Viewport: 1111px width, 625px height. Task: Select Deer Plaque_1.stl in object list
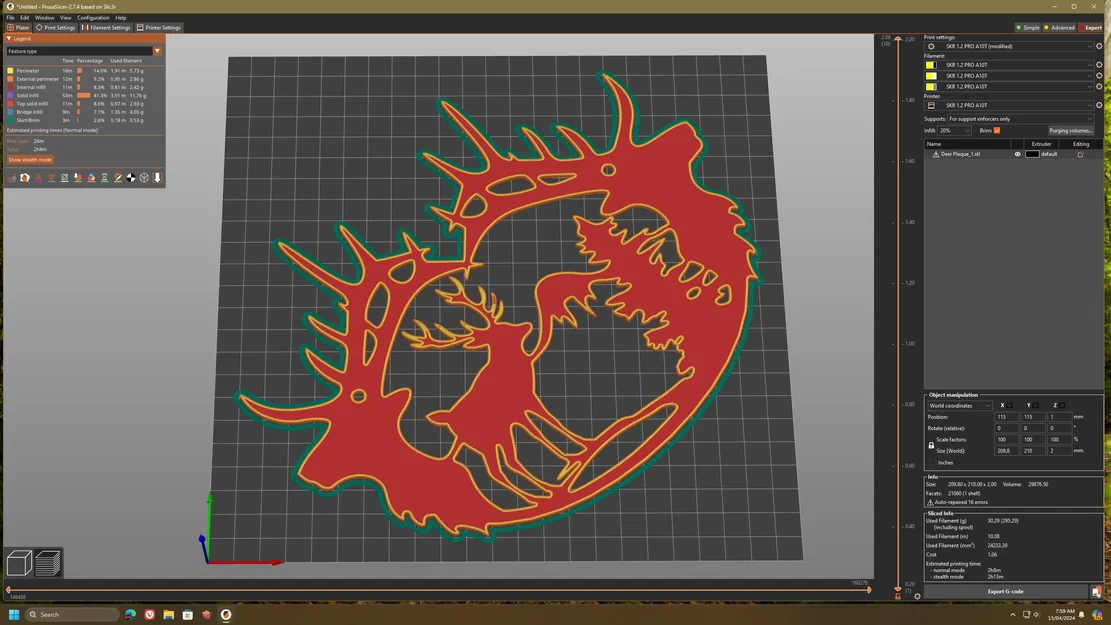coord(961,154)
